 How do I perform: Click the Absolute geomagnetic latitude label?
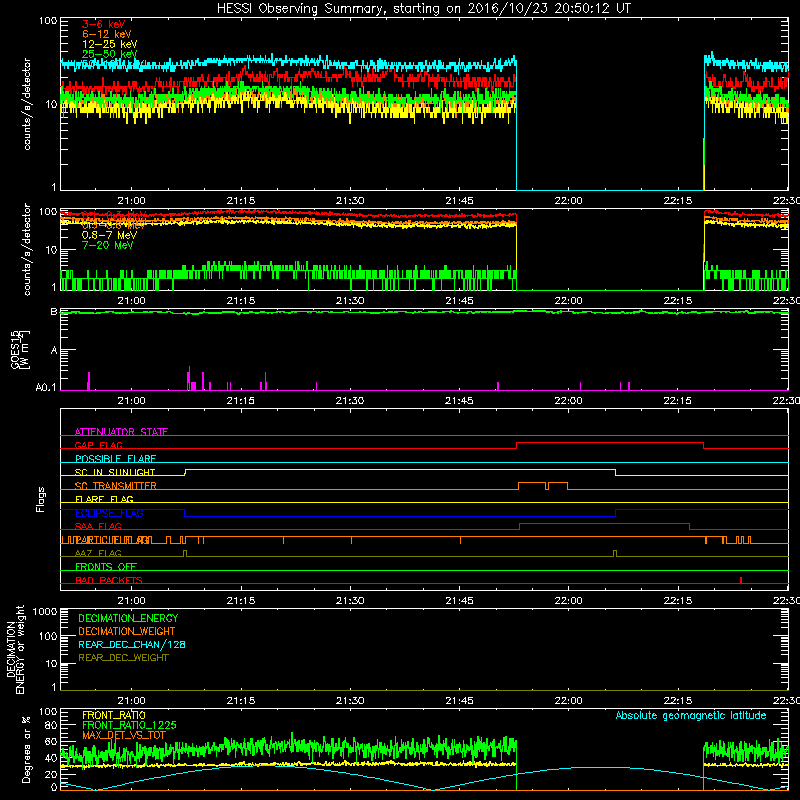[691, 715]
